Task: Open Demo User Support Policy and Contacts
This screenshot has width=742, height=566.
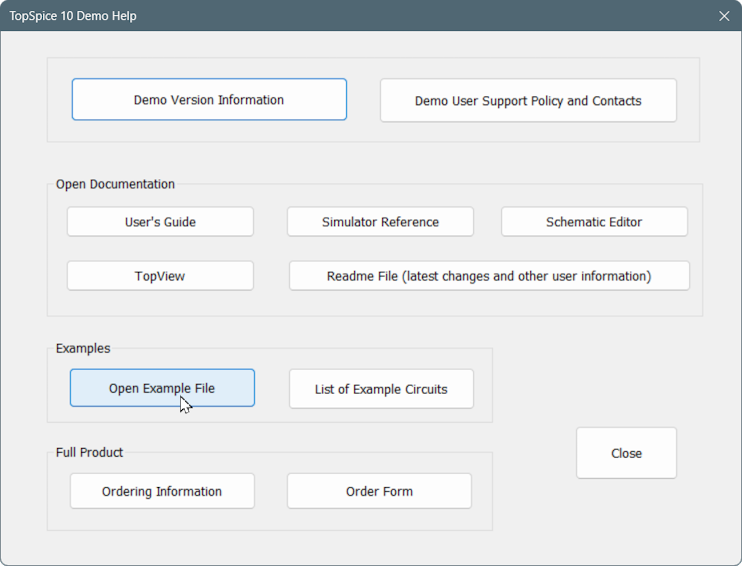Action: [x=528, y=100]
